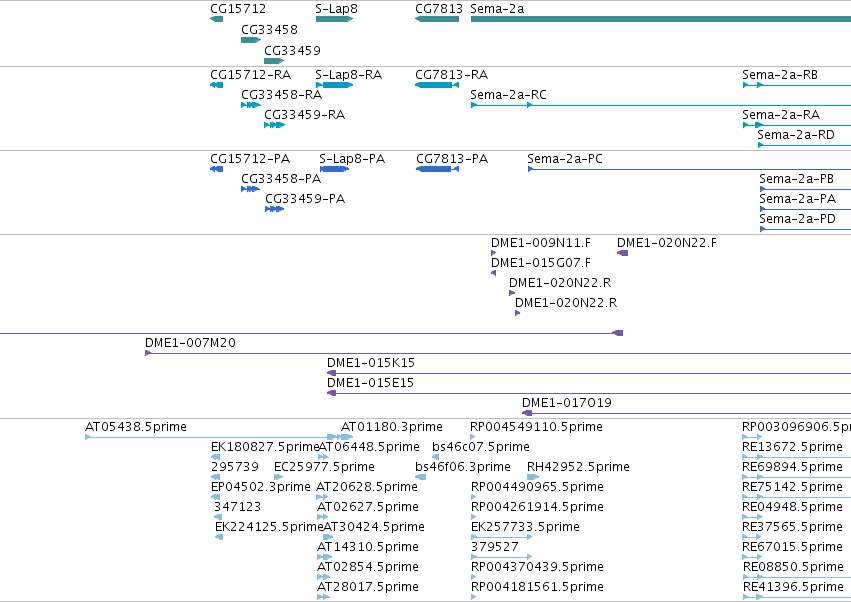This screenshot has width=851, height=602.
Task: Select DME1-007M20 clone label
Action: 190,343
